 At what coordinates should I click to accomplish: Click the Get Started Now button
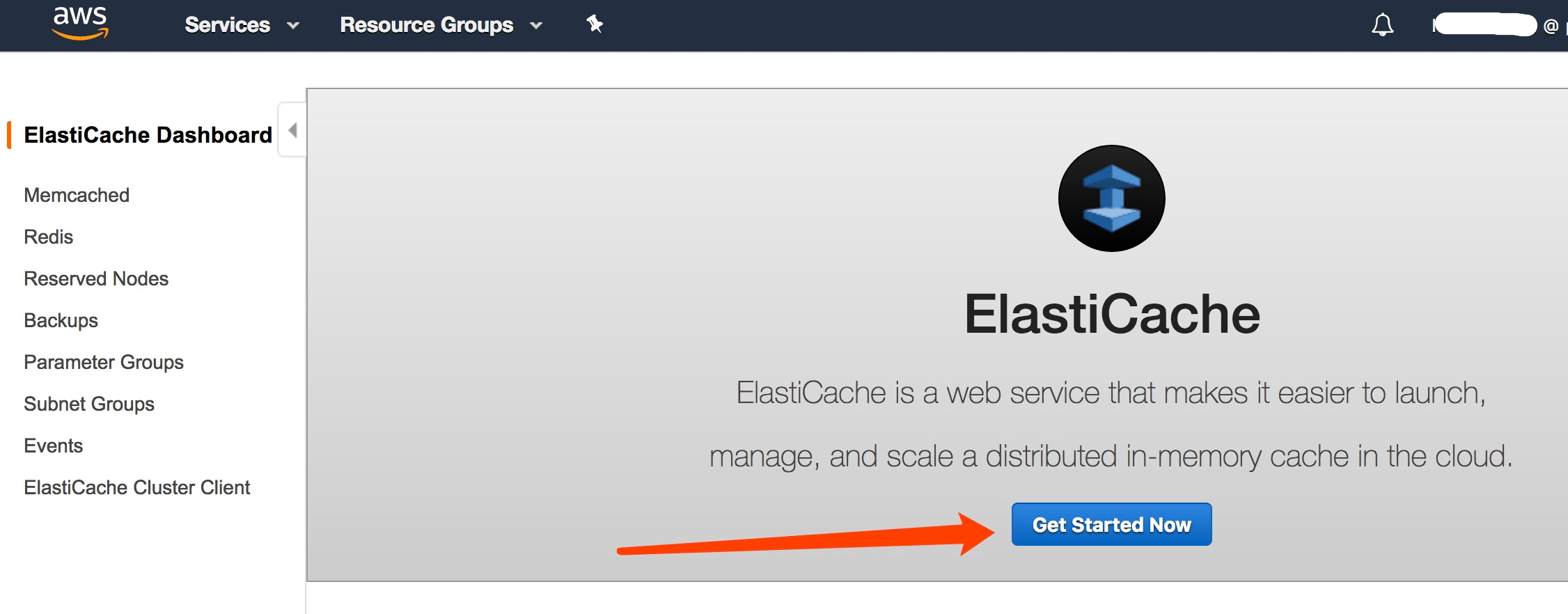(1111, 524)
